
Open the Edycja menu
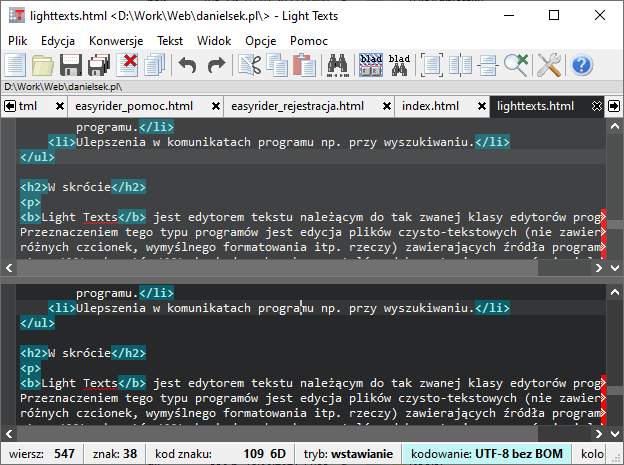coord(58,41)
